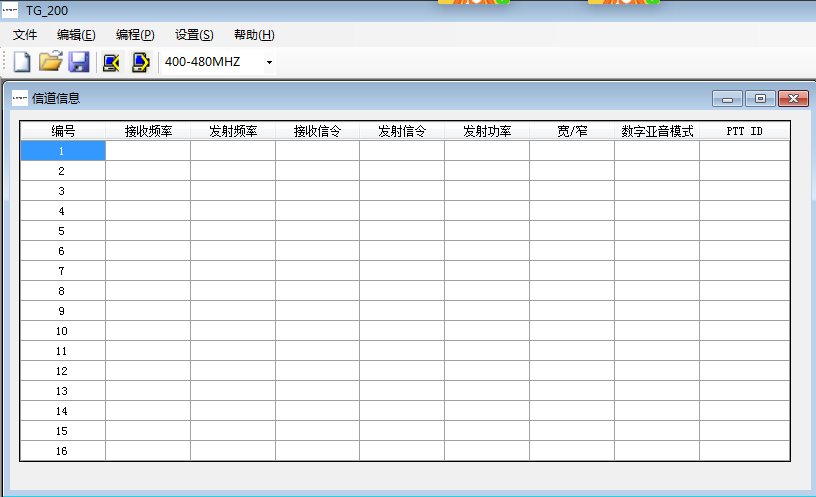
Task: Maximize the 信道信息 child window
Action: [x=760, y=98]
